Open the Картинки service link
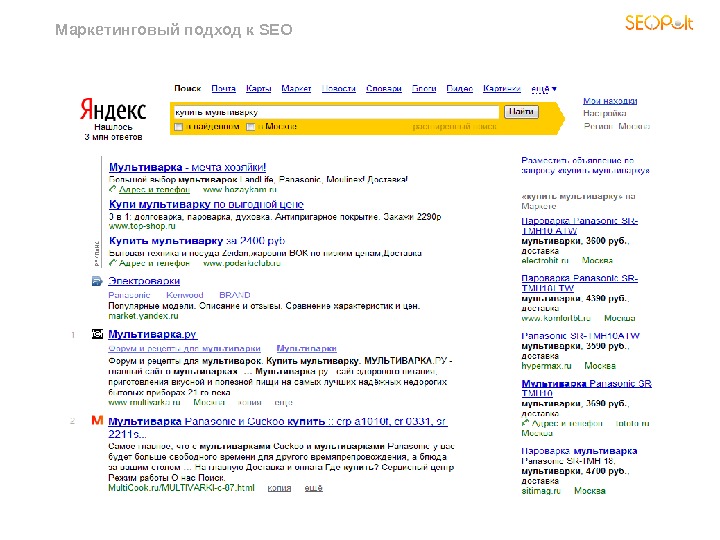The image size is (720, 540). (502, 89)
